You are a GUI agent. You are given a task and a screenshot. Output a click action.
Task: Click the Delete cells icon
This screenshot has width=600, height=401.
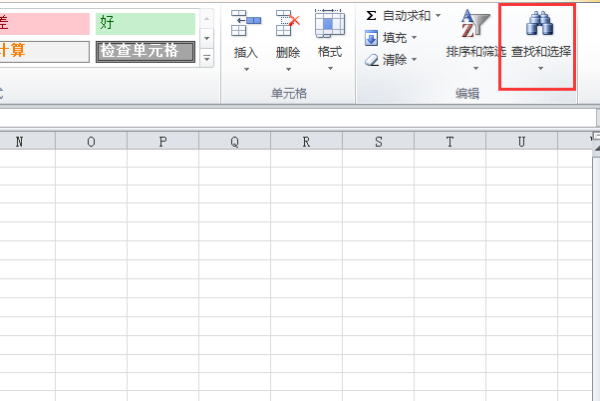click(x=288, y=23)
